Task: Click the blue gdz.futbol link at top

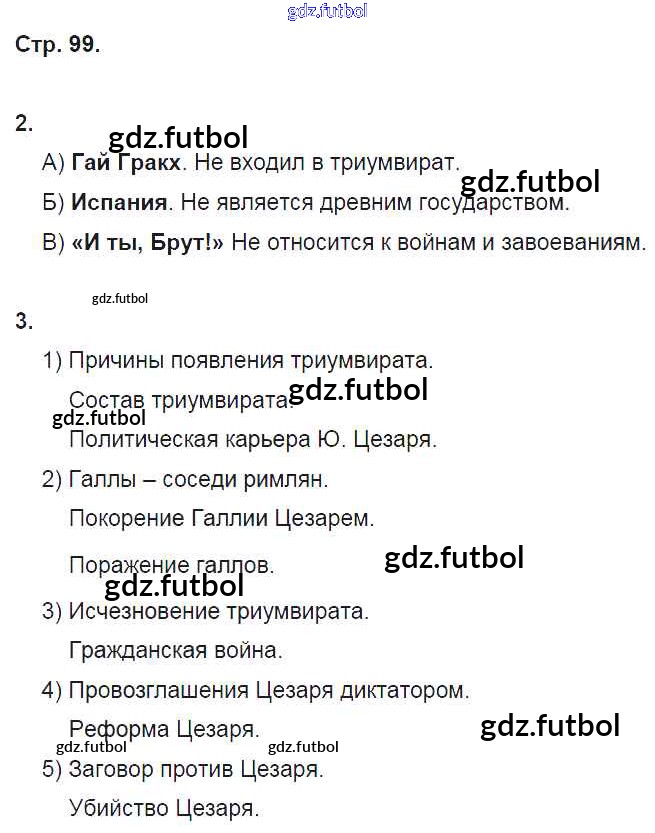Action: (x=327, y=12)
